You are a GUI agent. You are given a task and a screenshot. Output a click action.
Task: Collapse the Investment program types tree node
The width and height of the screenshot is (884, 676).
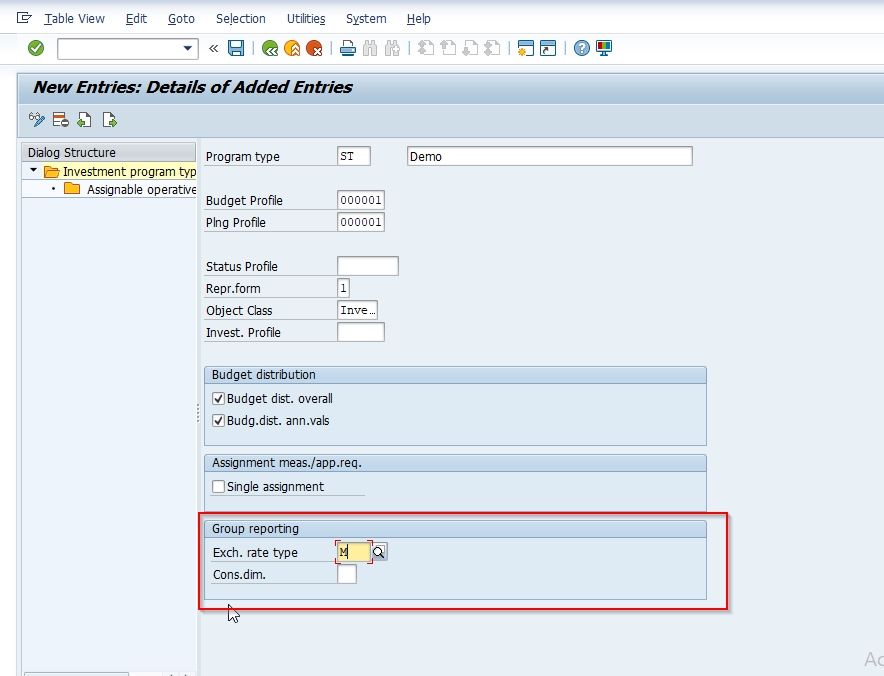33,170
